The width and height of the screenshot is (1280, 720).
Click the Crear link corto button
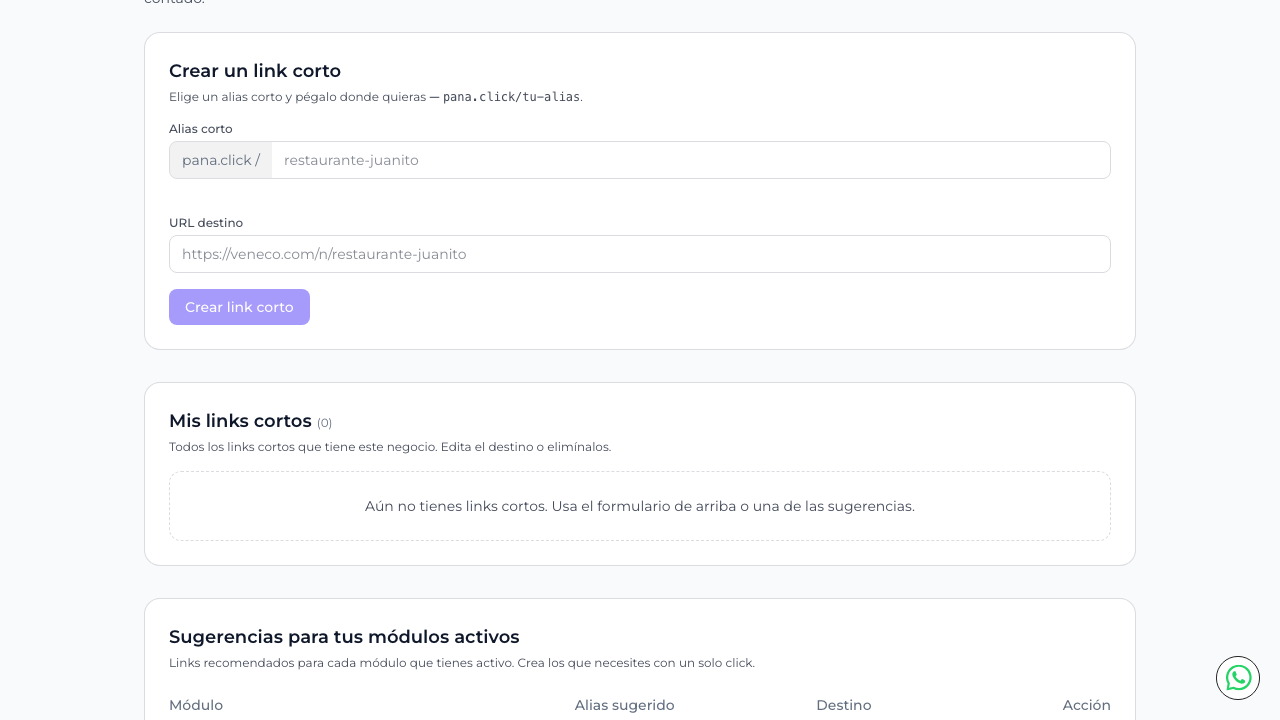click(x=239, y=307)
